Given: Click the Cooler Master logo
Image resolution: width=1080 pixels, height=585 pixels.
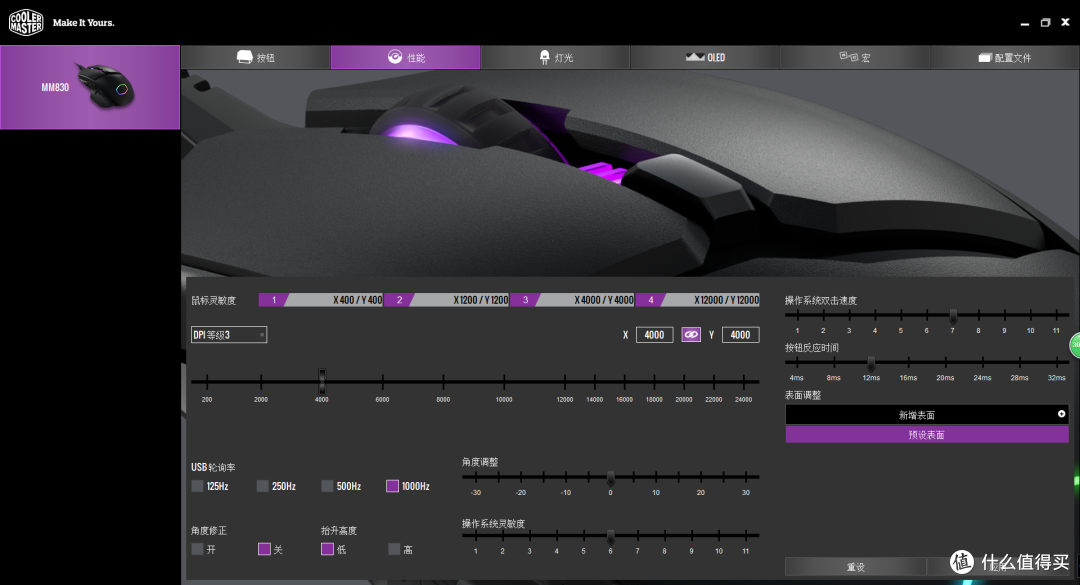Looking at the screenshot, I should (25, 22).
